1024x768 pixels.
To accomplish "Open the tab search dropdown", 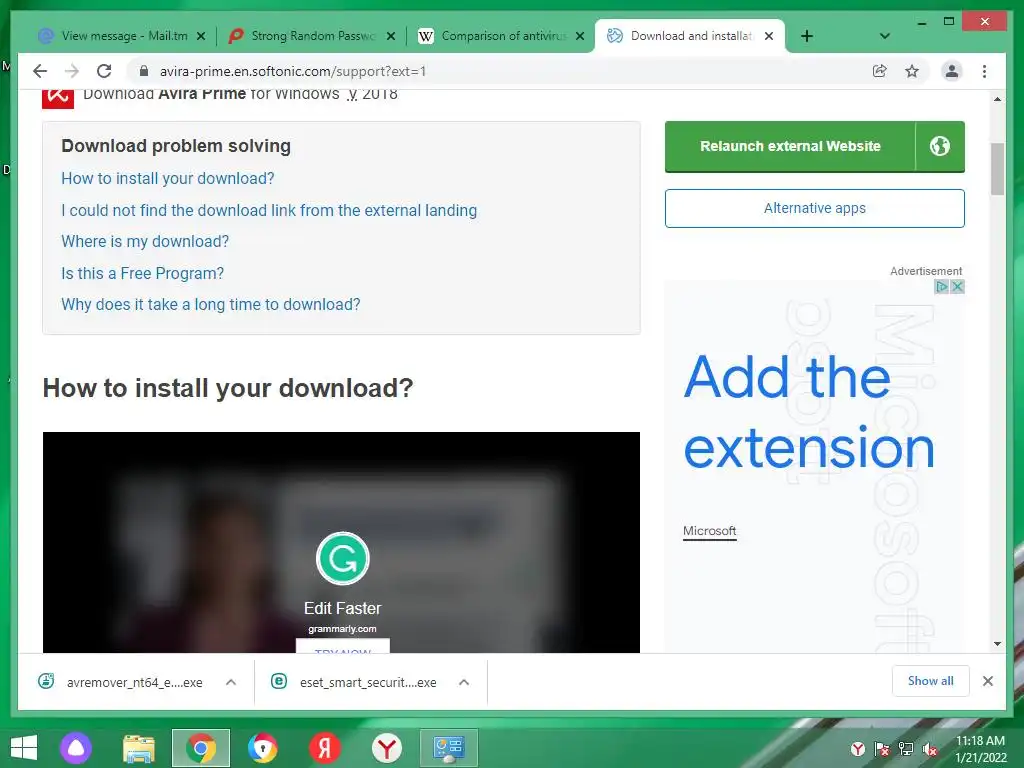I will (885, 36).
